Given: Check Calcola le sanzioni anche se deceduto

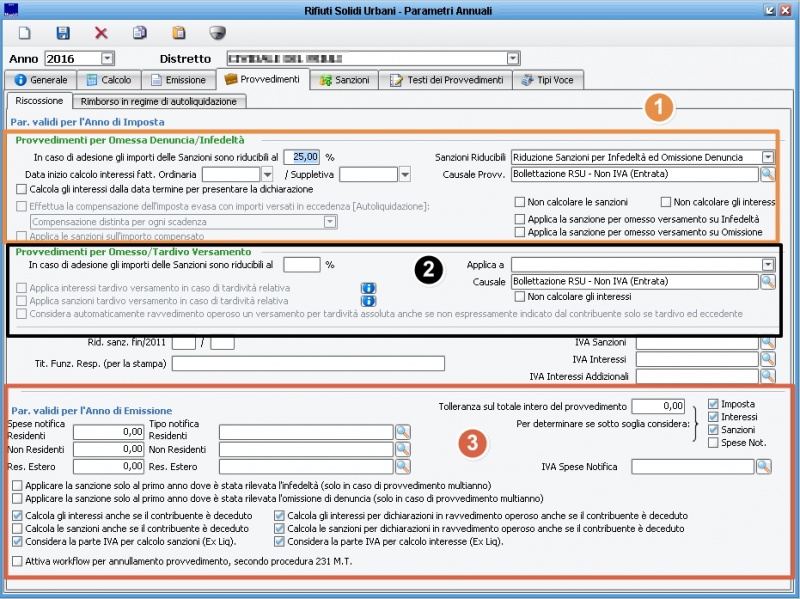Looking at the screenshot, I should 17,529.
